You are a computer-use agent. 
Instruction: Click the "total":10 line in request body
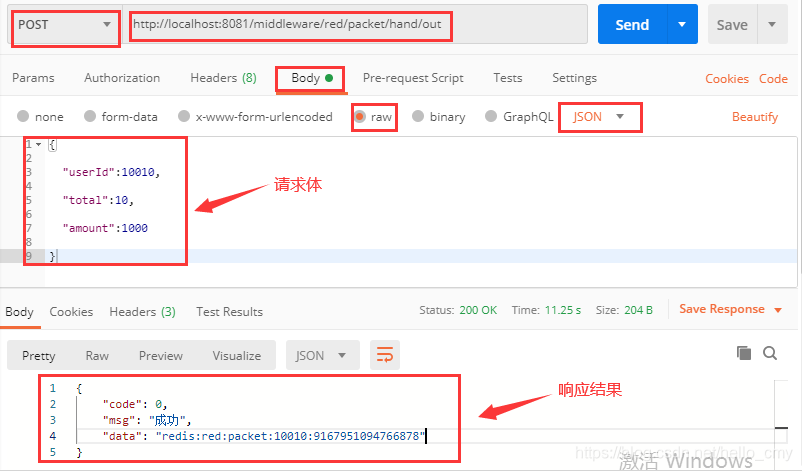click(98, 200)
